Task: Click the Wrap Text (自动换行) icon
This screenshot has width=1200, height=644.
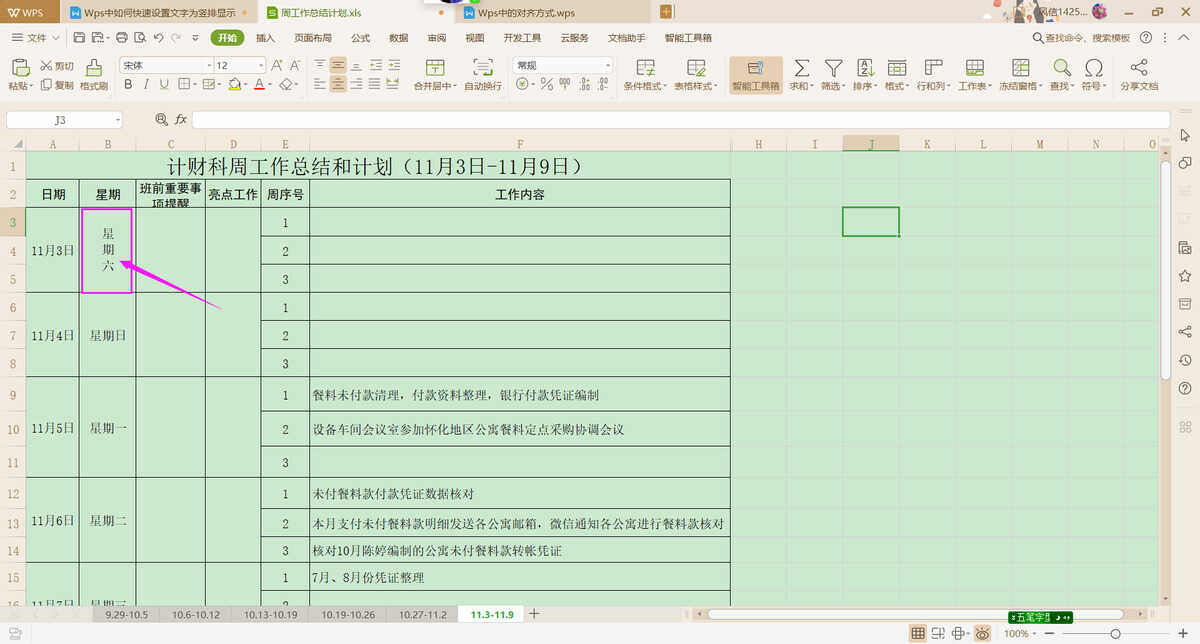Action: tap(483, 67)
